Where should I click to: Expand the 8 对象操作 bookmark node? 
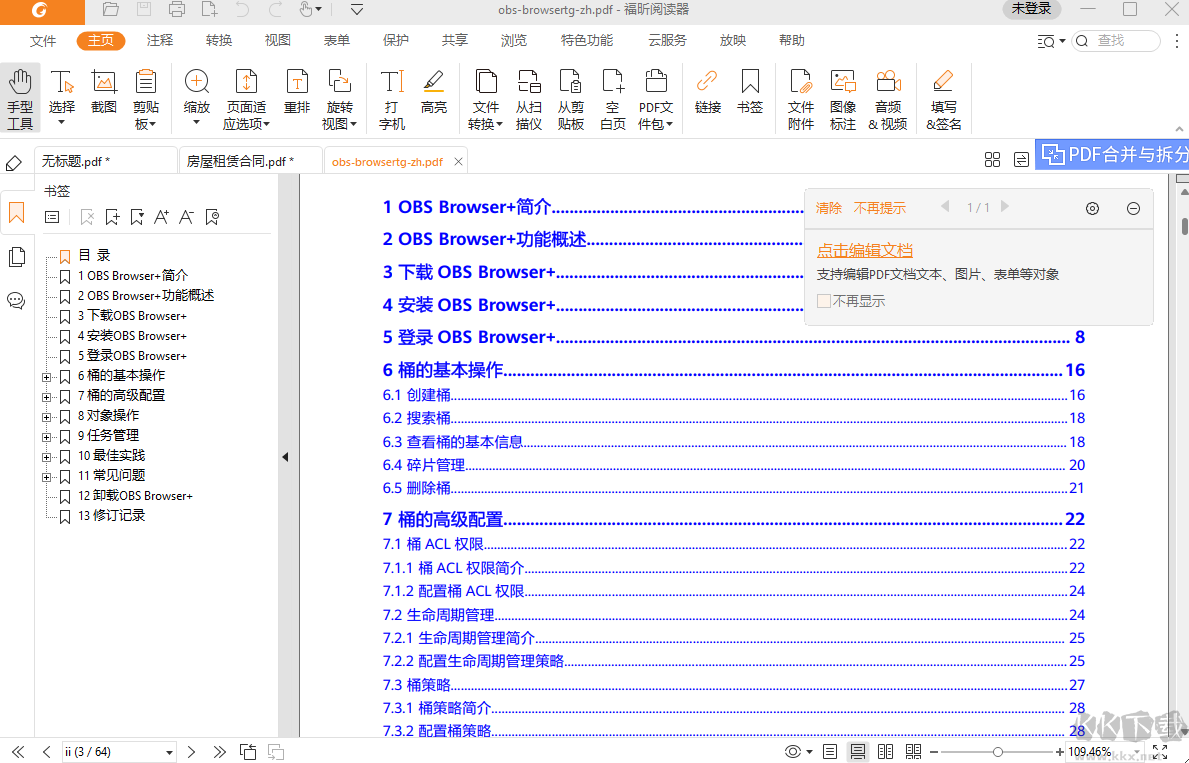pyautogui.click(x=46, y=416)
